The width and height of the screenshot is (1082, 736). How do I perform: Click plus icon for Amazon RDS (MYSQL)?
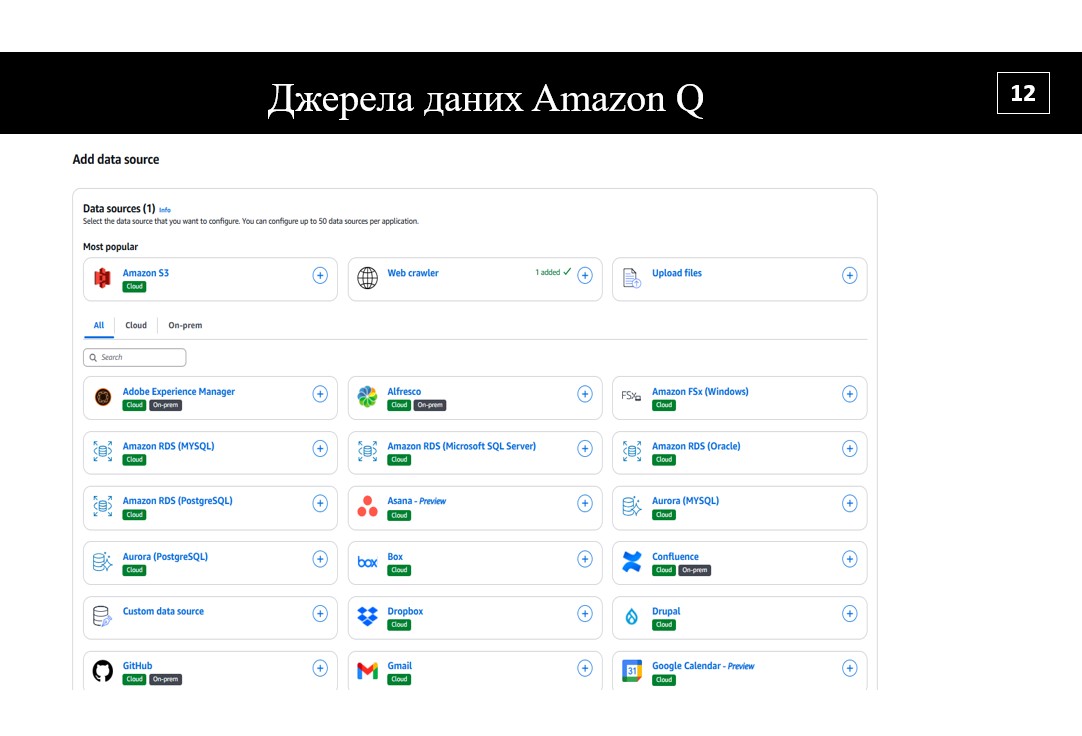(320, 448)
